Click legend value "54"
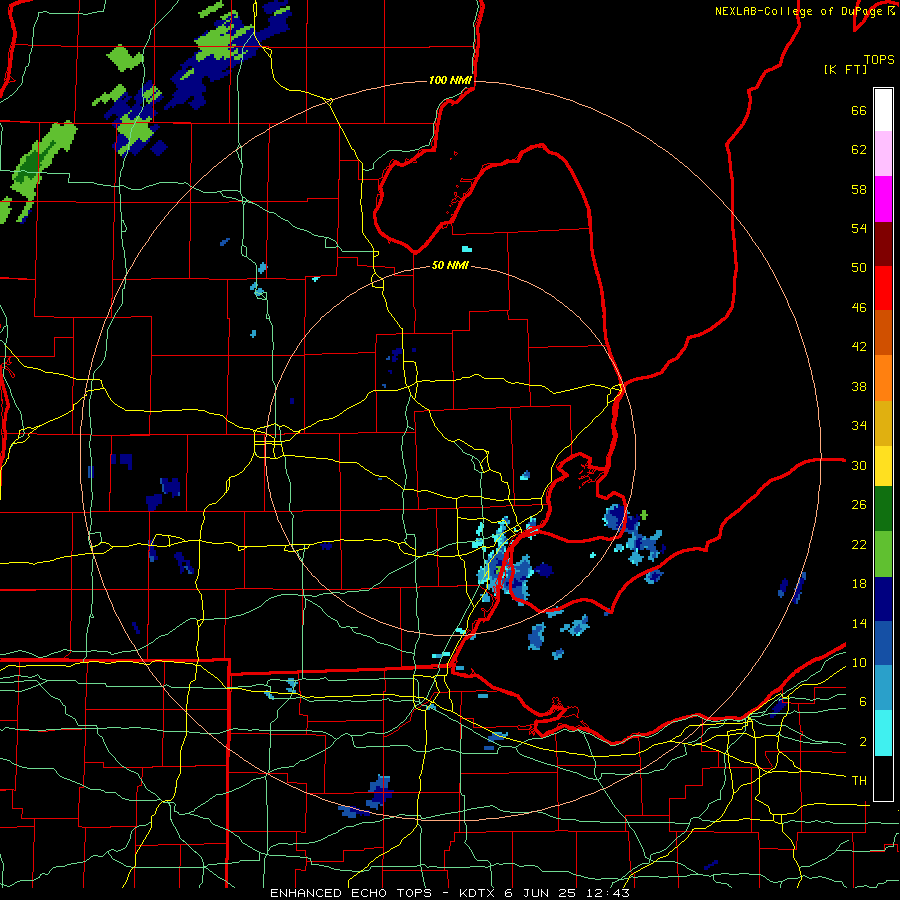 [x=859, y=228]
